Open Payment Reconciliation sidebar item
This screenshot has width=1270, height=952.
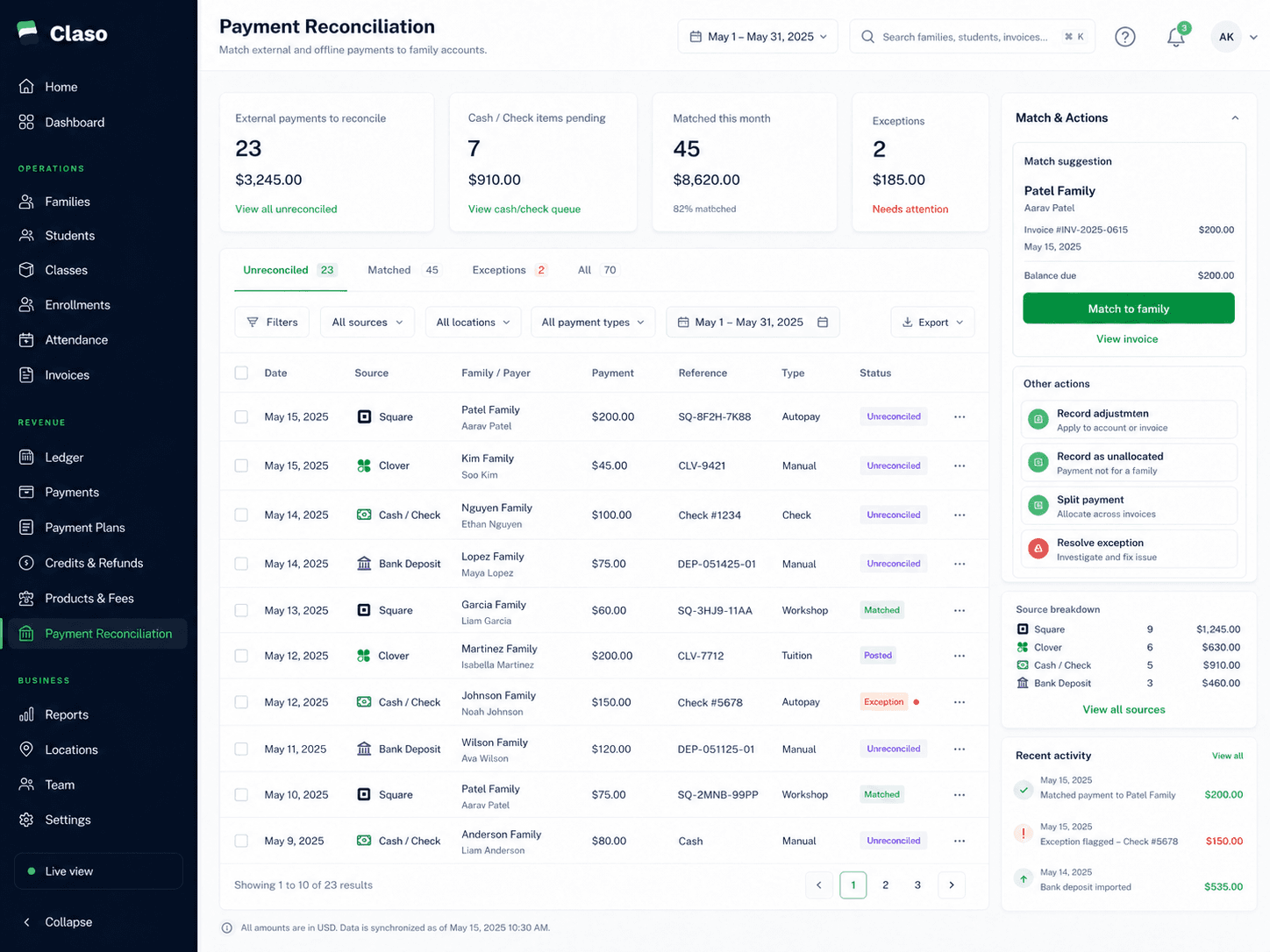pos(96,634)
